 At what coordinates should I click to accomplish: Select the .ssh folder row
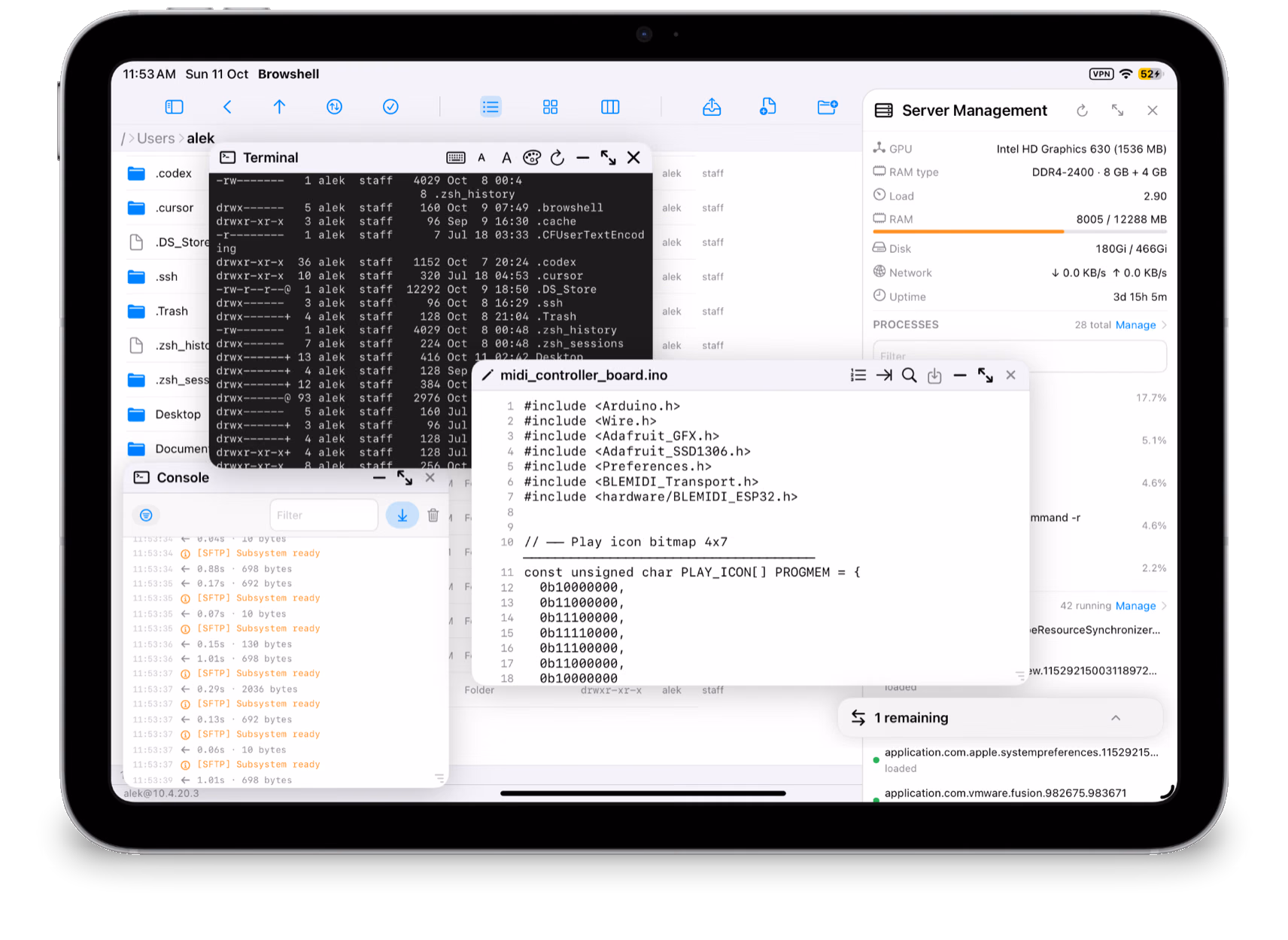[x=167, y=277]
